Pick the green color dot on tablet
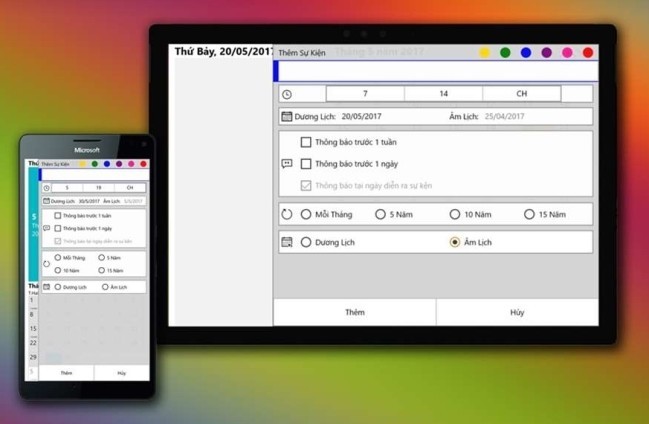 505,53
